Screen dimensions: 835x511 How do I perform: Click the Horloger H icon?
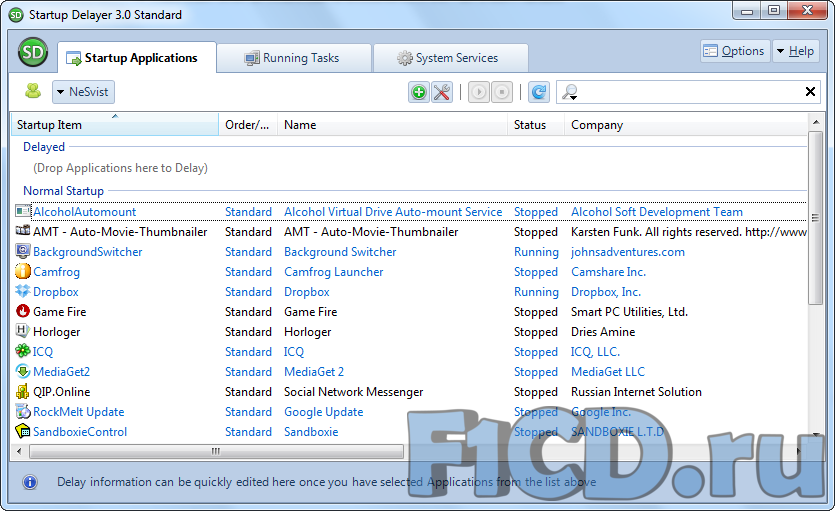point(23,331)
